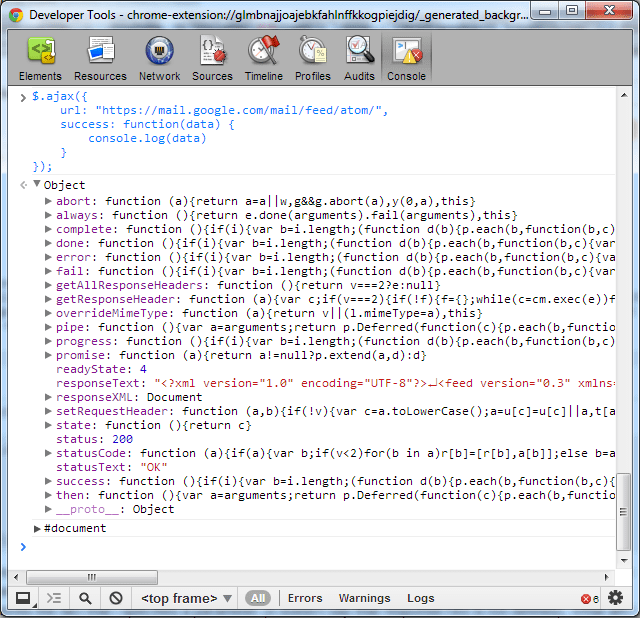Image resolution: width=640 pixels, height=618 pixels.
Task: Expand the setRequestHeader property
Action: 48,411
